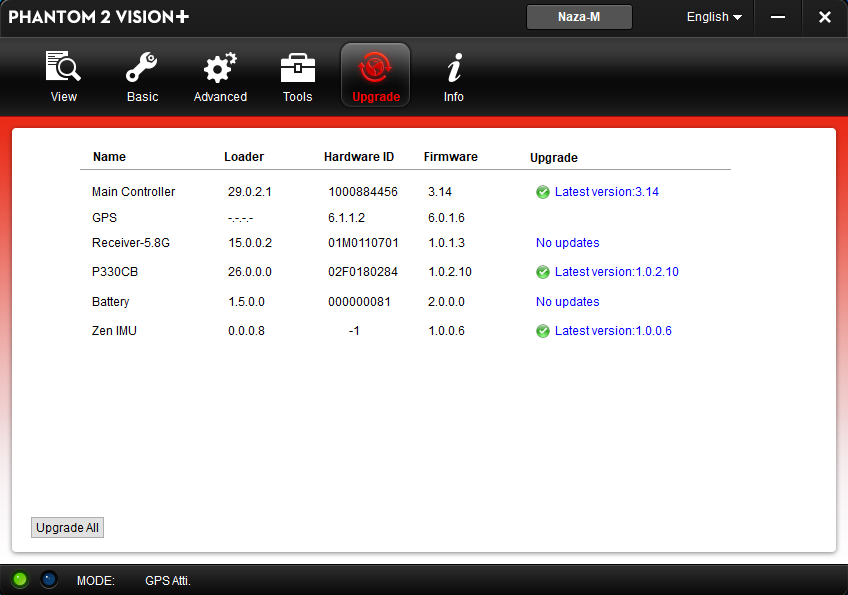Click the blue status indicator light
Viewport: 848px width, 595px height.
click(x=49, y=580)
